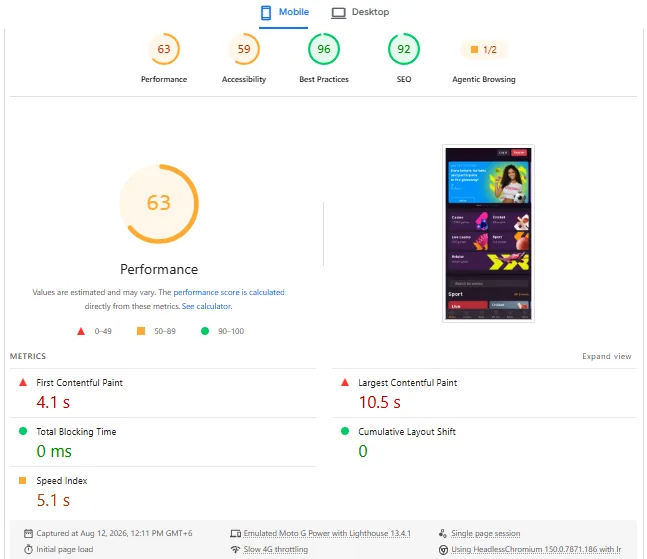Click the Desktop laptop icon
Image resolution: width=647 pixels, height=559 pixels.
[339, 13]
